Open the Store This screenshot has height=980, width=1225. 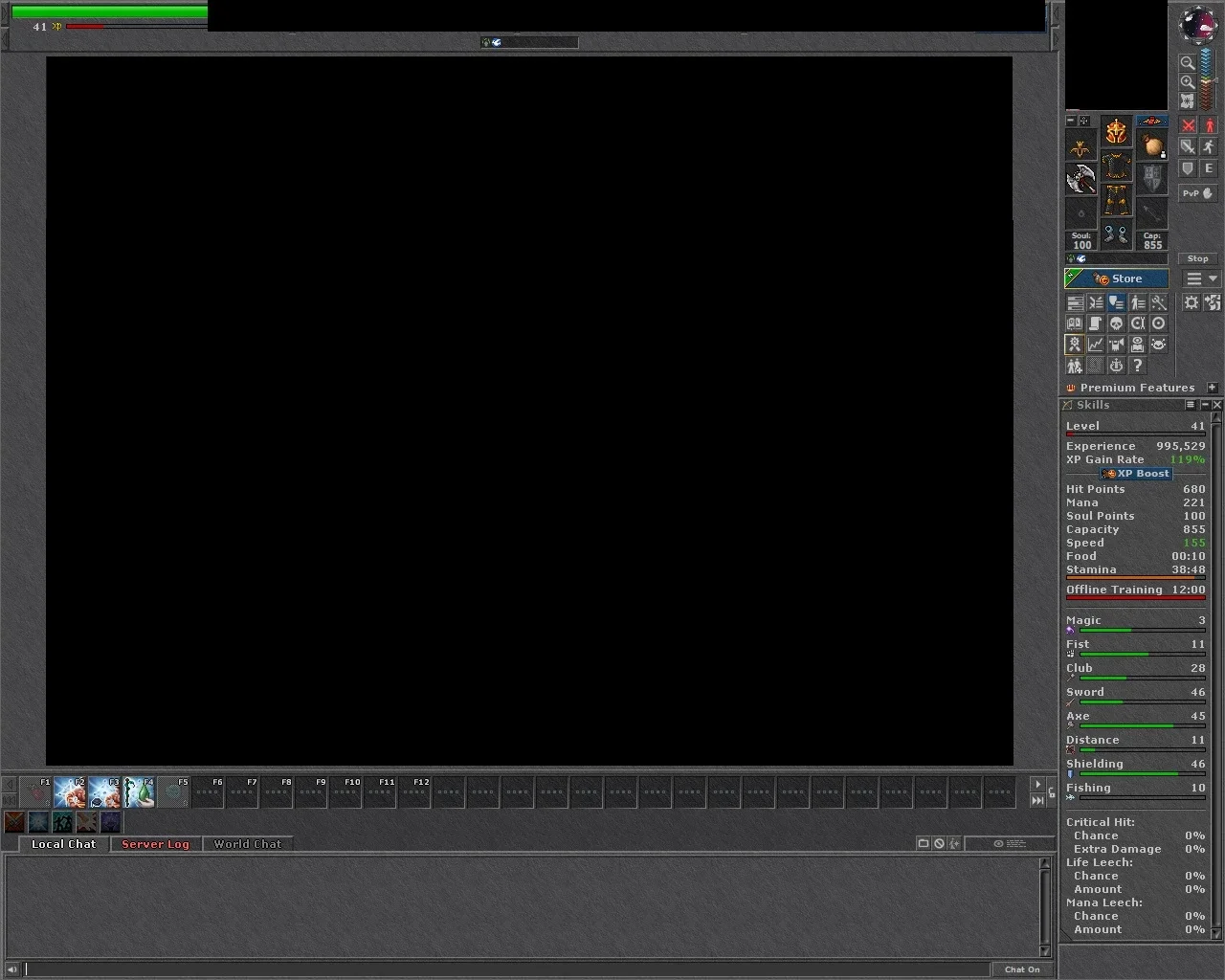tap(1116, 278)
